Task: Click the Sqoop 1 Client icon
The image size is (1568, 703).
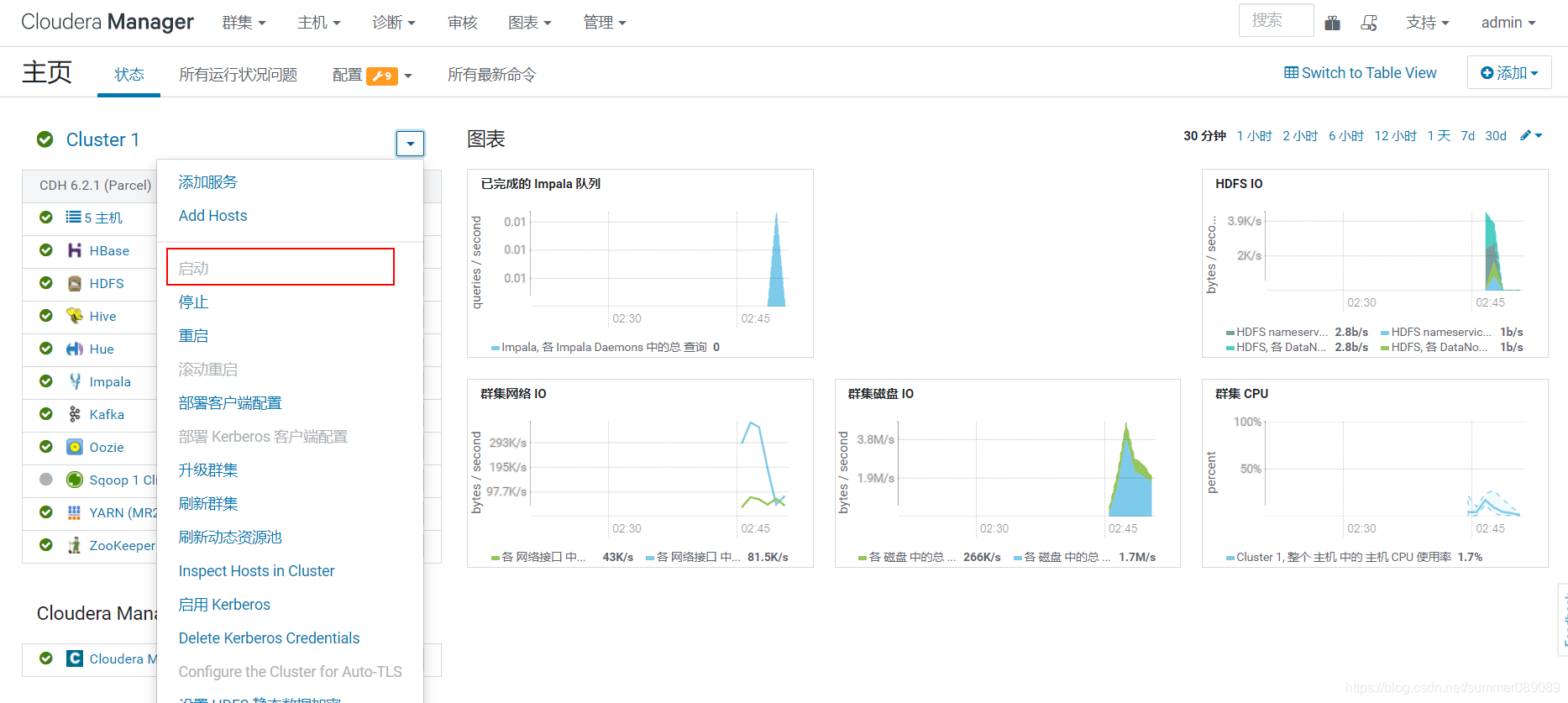Action: [75, 480]
